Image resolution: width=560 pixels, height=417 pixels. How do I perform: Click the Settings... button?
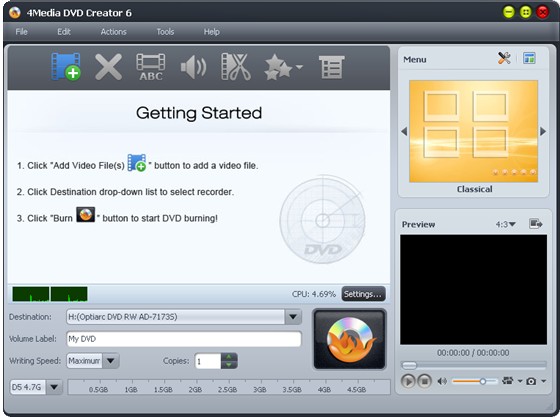[x=363, y=294]
